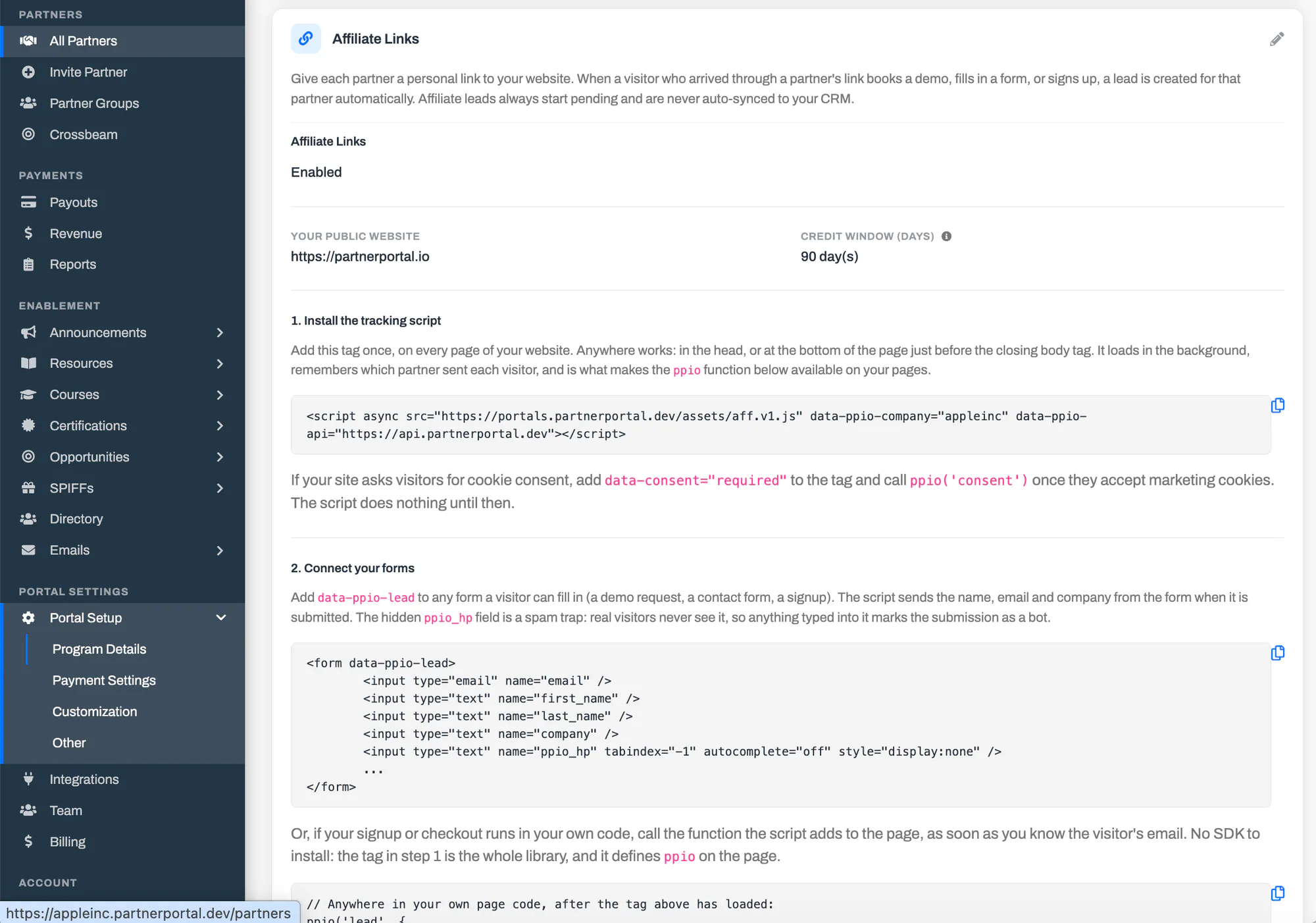Click the pencil edit icon for Affiliate Links

pyautogui.click(x=1277, y=40)
